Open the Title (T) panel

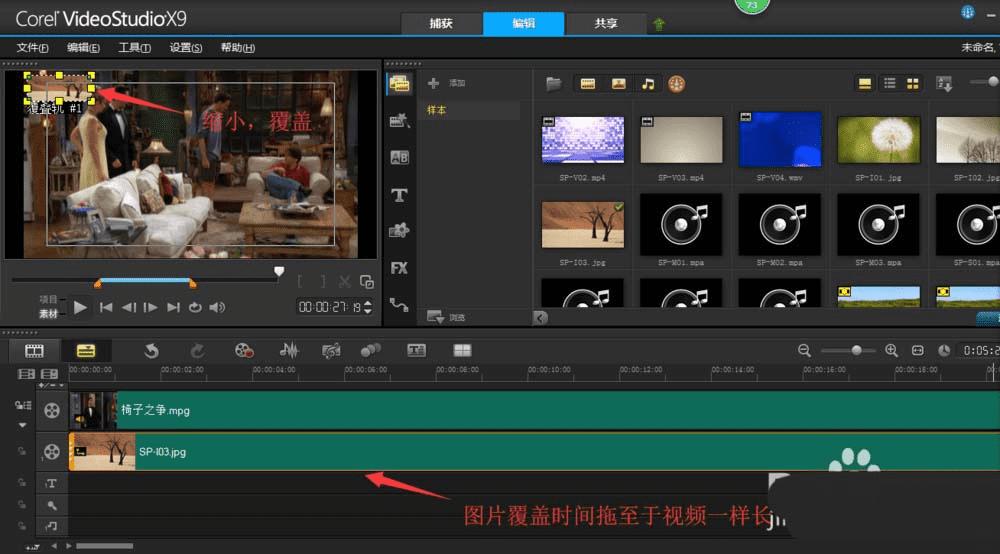tap(400, 194)
